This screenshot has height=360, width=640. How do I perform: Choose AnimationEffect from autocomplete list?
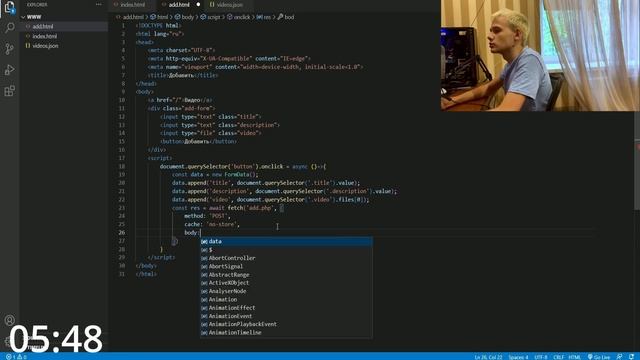pyautogui.click(x=286, y=308)
